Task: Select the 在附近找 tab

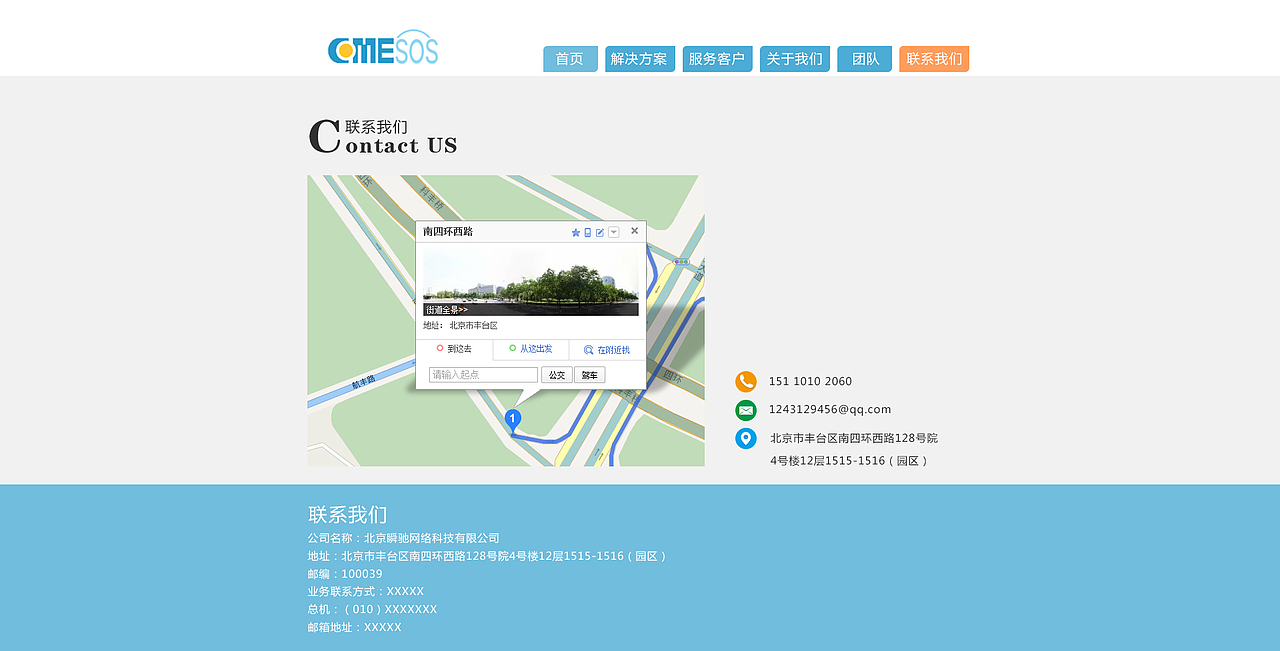Action: (608, 350)
